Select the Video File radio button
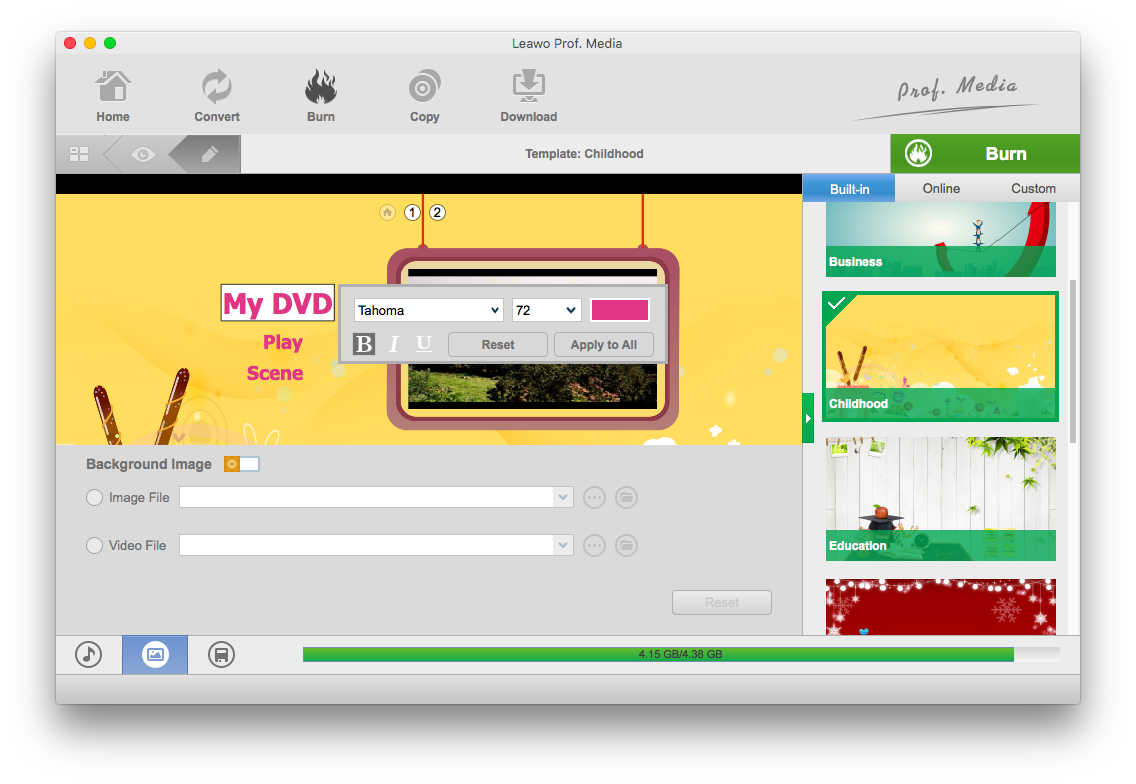 point(94,546)
